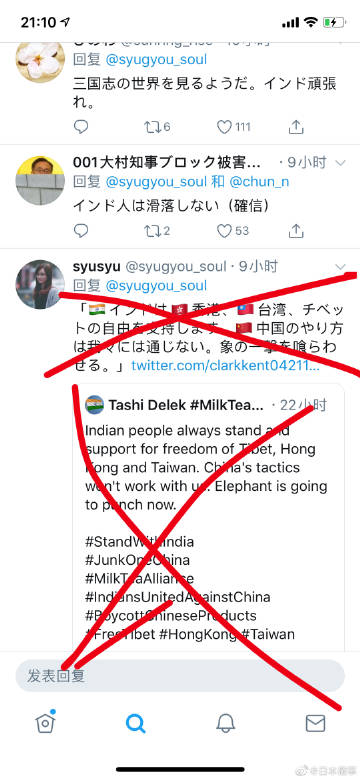Share the 三国志の世界 tweet

click(296, 127)
